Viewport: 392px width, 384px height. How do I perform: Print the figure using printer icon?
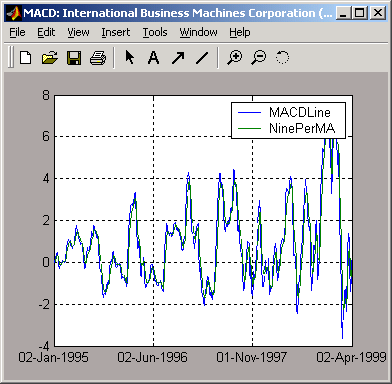pyautogui.click(x=98, y=58)
